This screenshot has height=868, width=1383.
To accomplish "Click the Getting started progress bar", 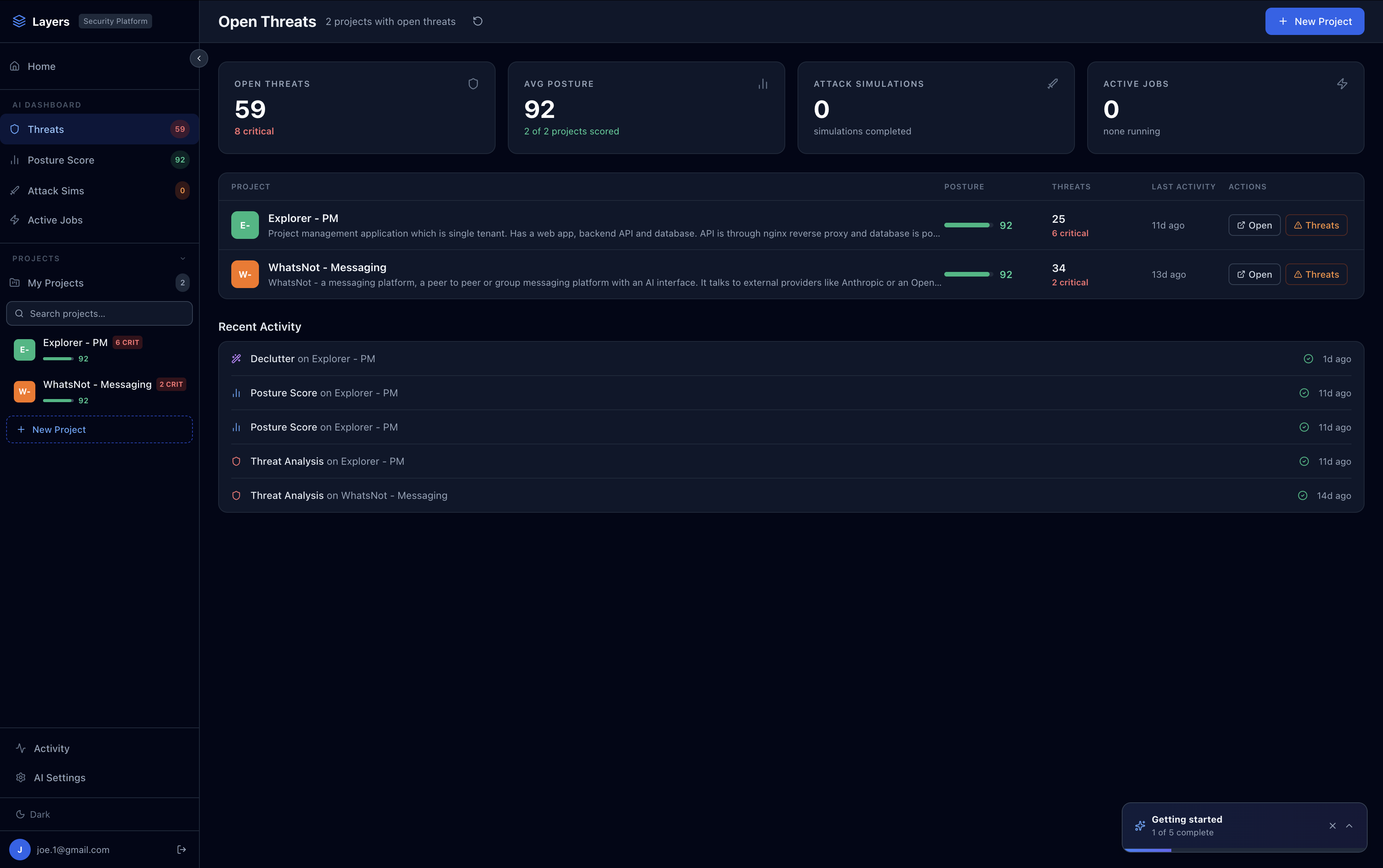I will [x=1245, y=850].
